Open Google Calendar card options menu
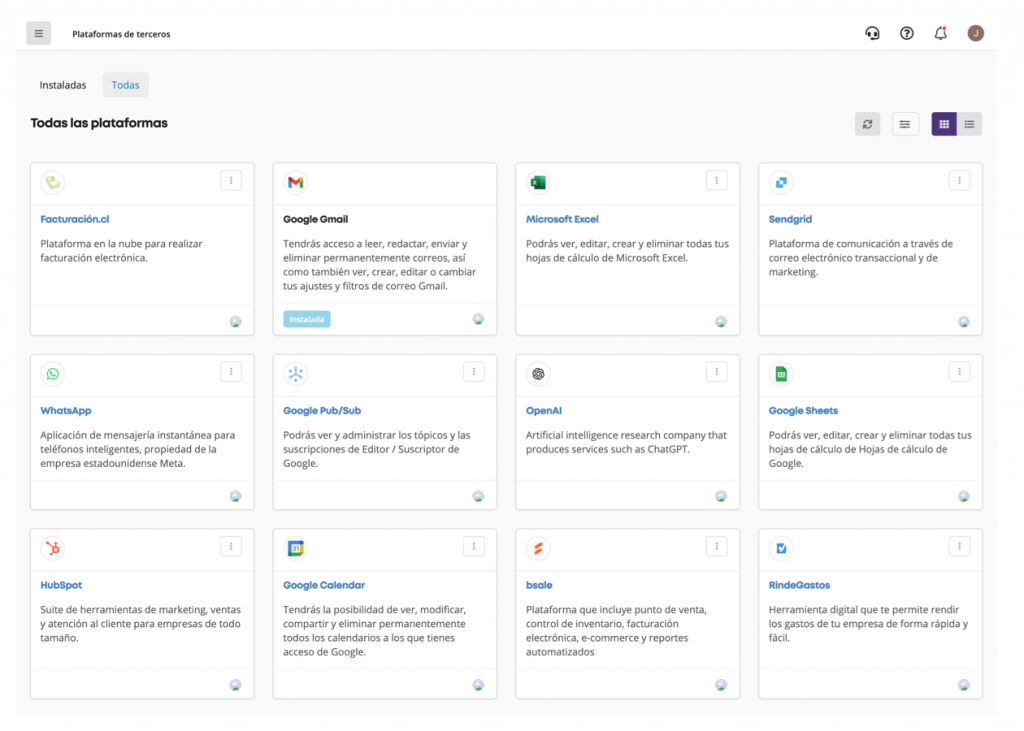Image resolution: width=1024 pixels, height=731 pixels. click(x=474, y=546)
